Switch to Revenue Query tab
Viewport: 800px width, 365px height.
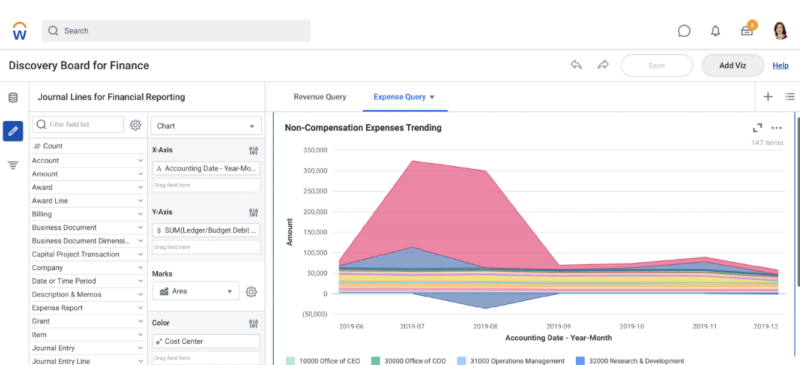click(x=319, y=97)
